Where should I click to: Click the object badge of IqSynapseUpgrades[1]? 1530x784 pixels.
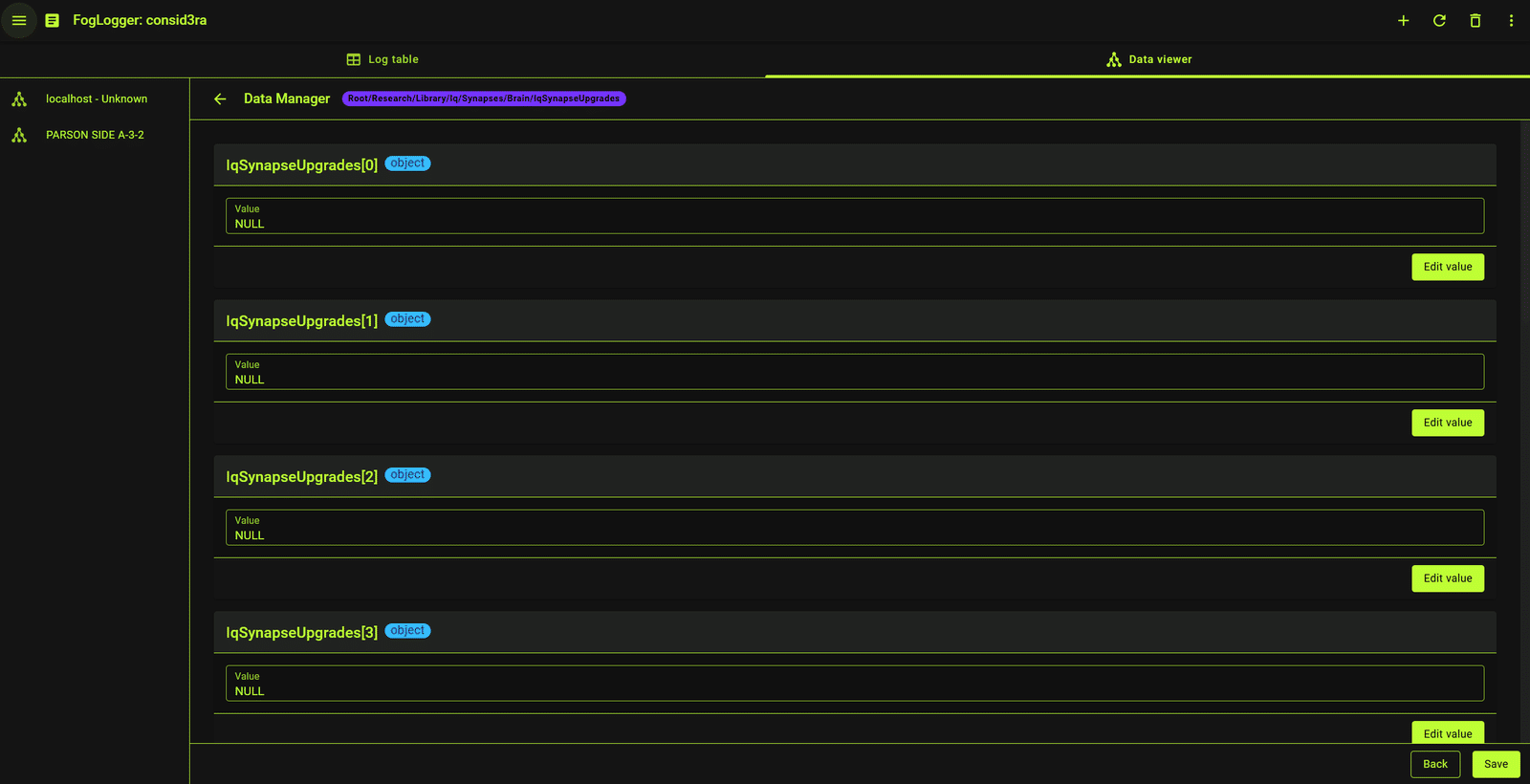tap(407, 319)
